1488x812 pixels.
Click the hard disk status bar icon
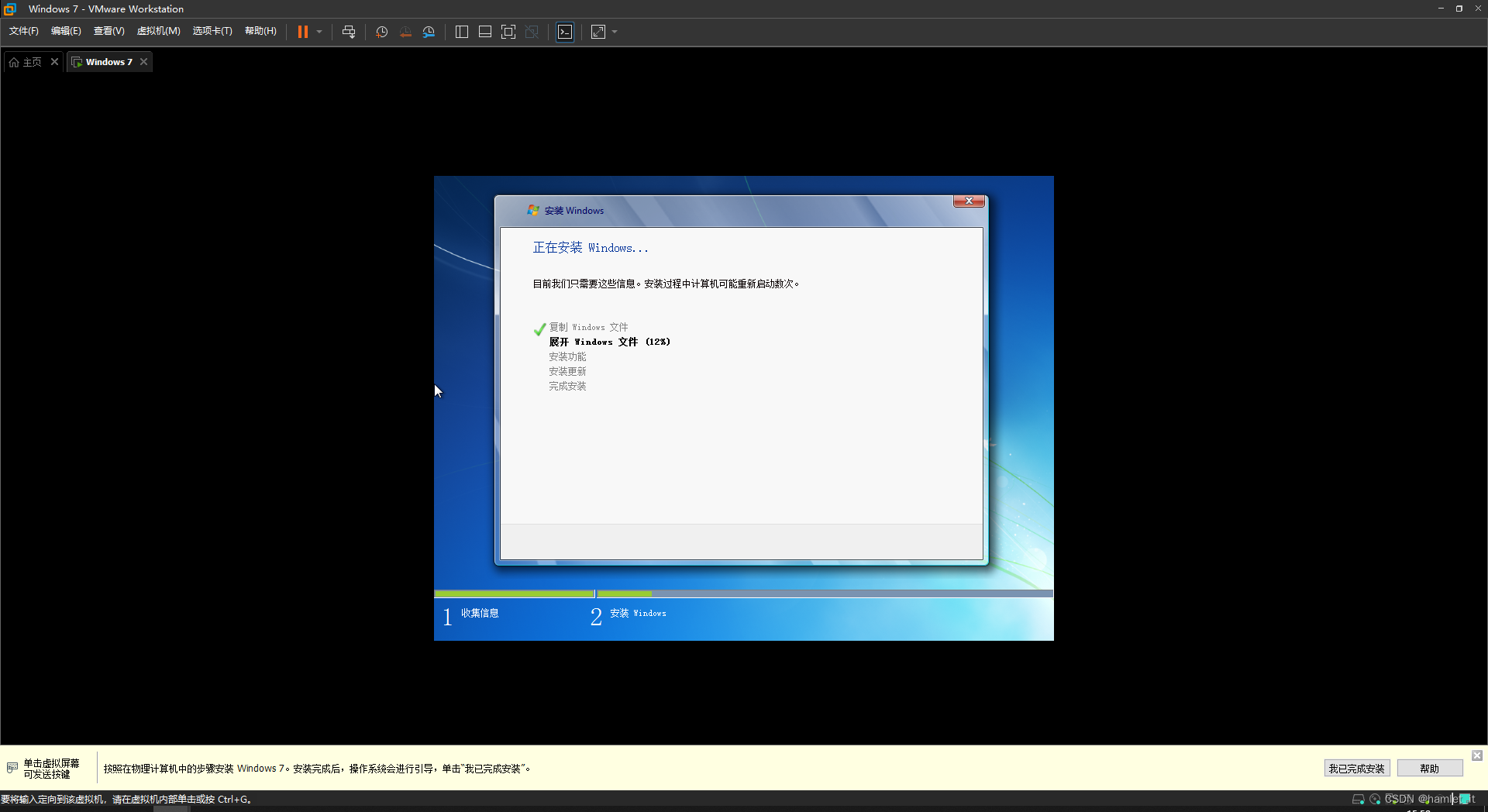tap(1358, 800)
